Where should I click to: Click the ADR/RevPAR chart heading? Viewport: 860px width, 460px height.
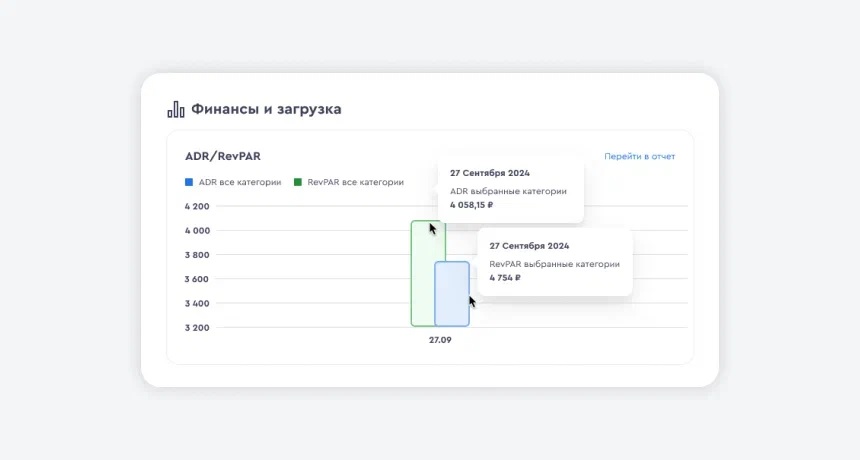223,157
